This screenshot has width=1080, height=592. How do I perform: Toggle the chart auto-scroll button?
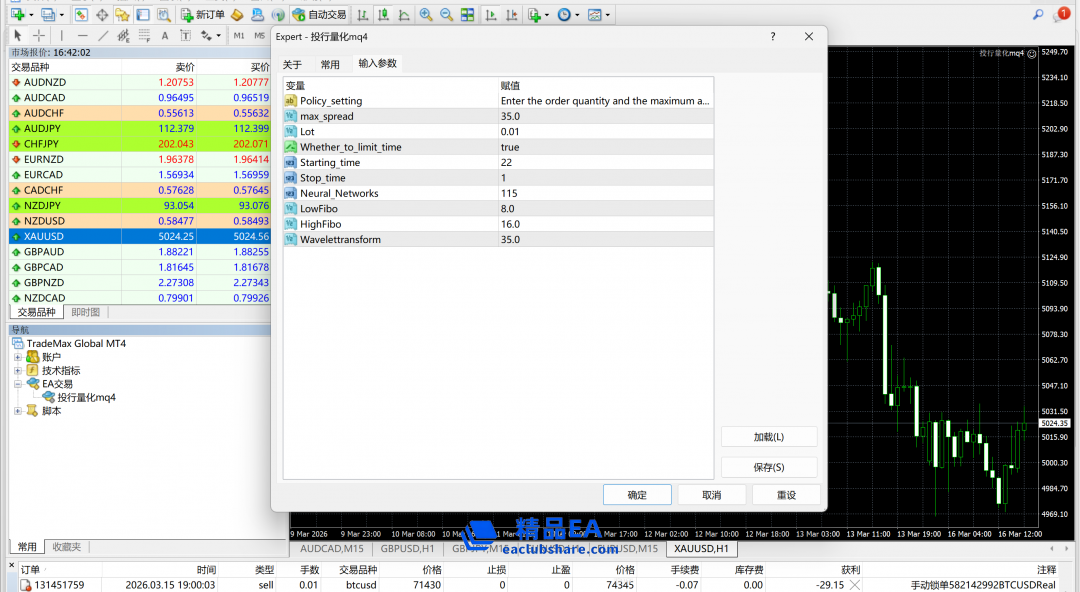[x=492, y=15]
